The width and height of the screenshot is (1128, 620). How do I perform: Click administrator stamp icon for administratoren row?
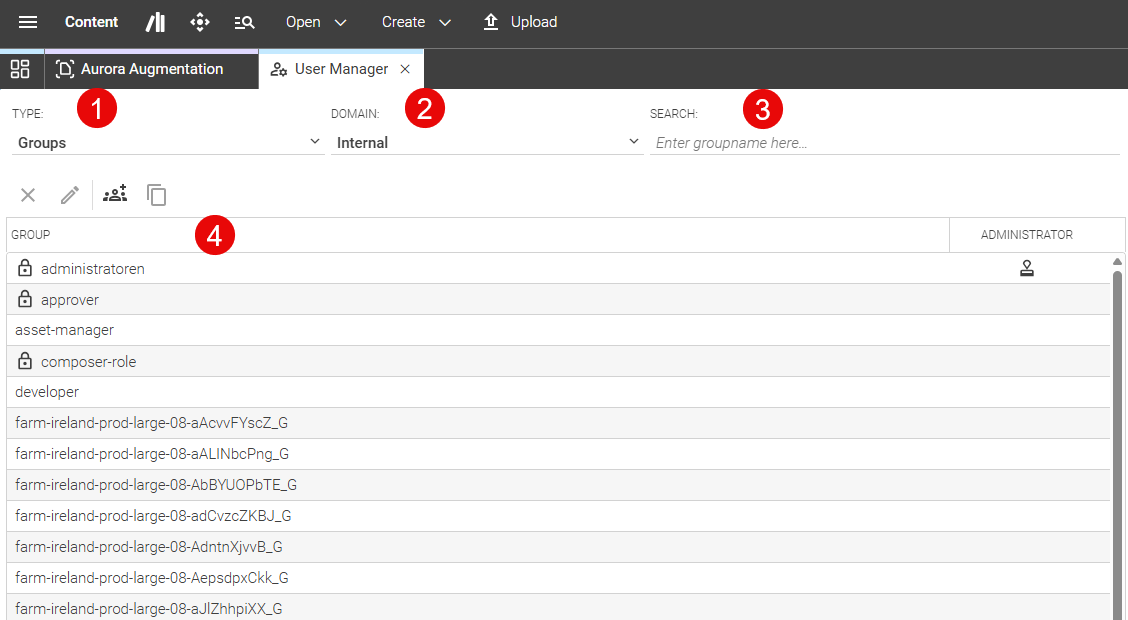coord(1026,268)
